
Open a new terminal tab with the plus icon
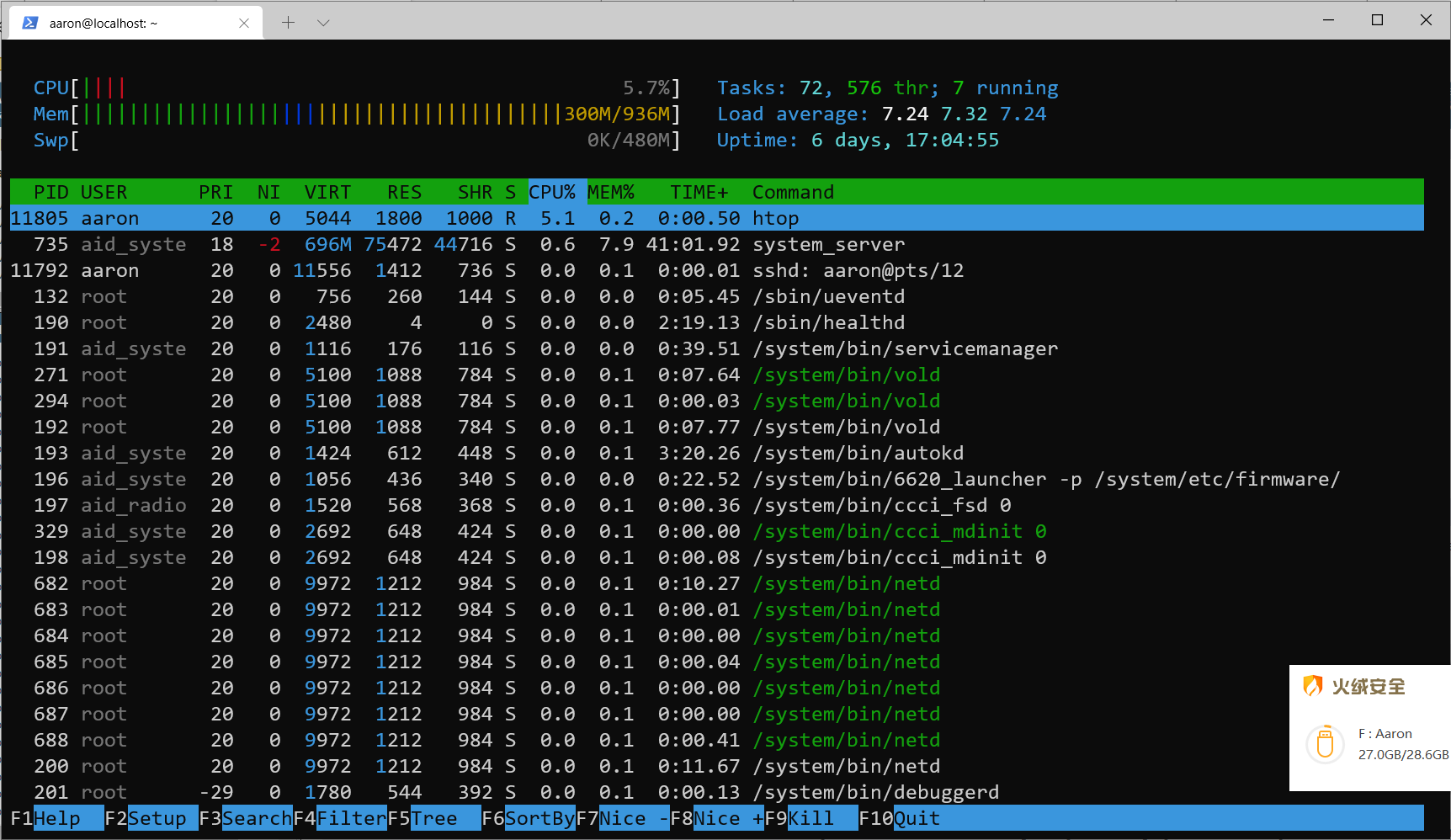pos(289,22)
